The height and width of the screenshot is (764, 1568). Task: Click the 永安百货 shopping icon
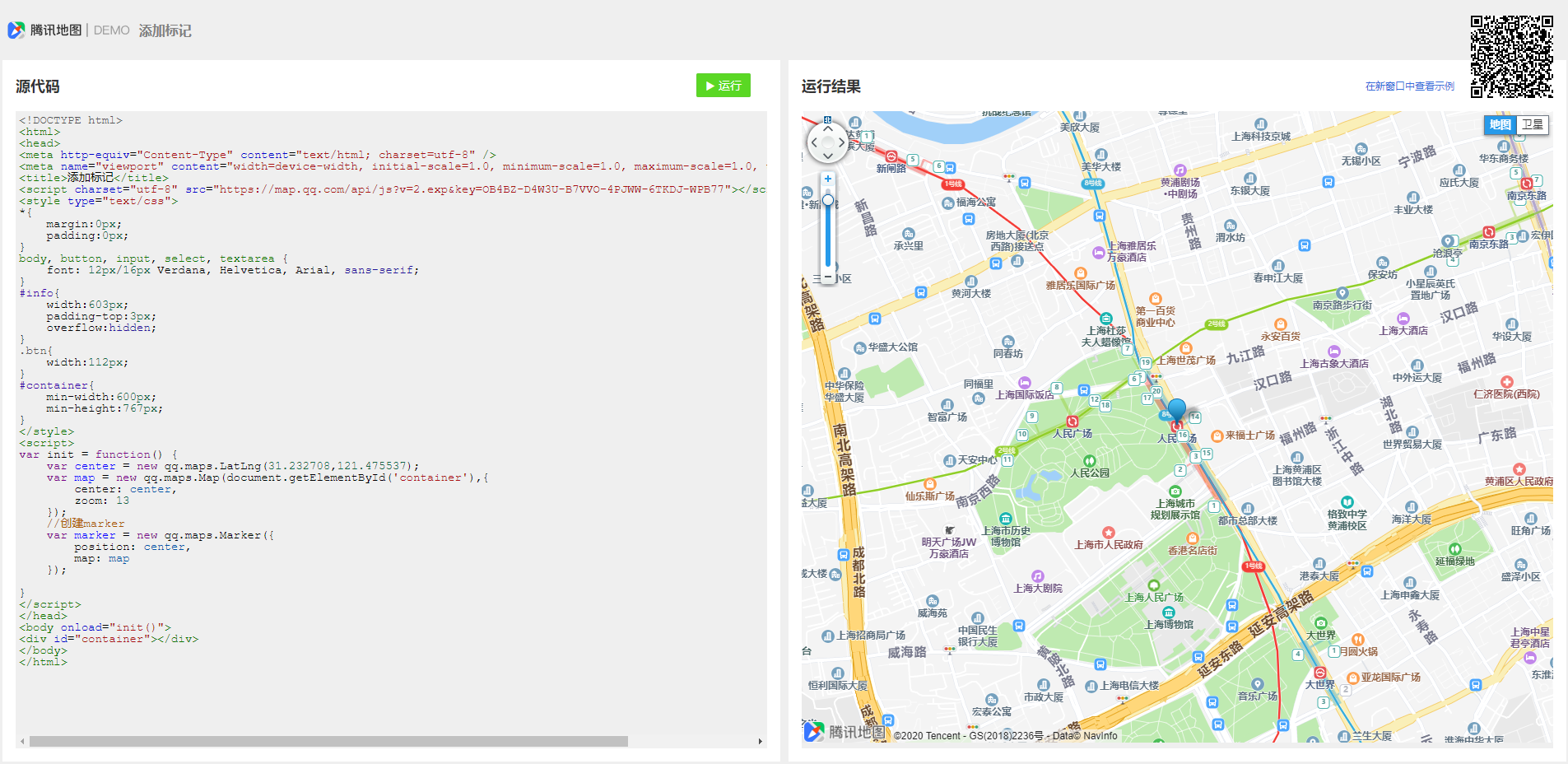point(1280,324)
